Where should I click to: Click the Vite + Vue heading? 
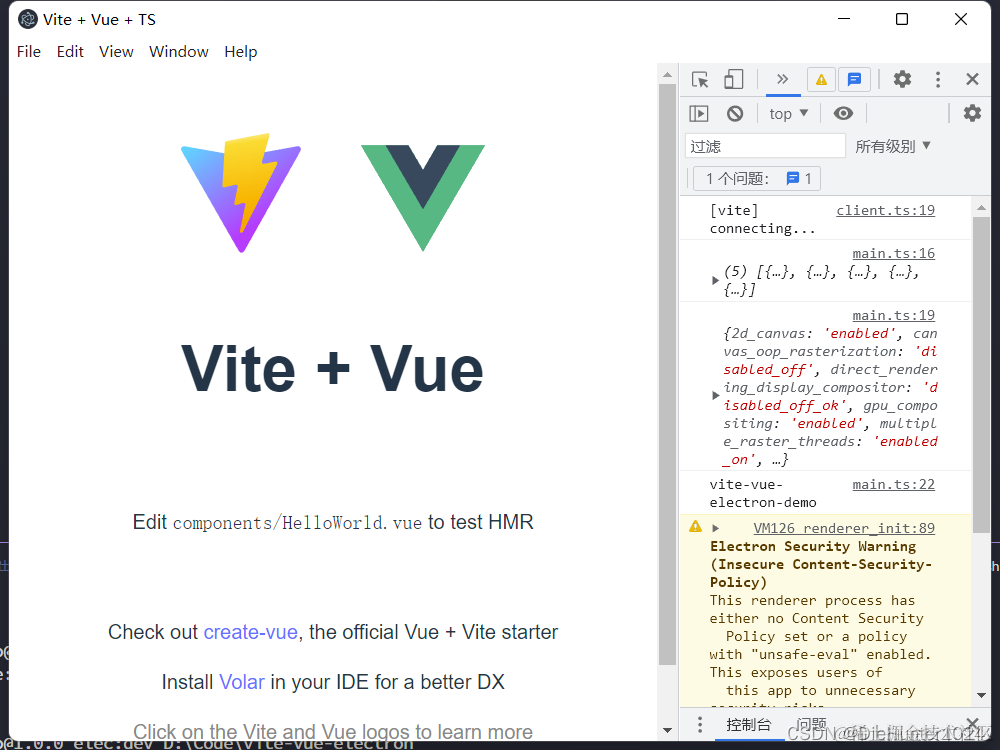pyautogui.click(x=332, y=369)
